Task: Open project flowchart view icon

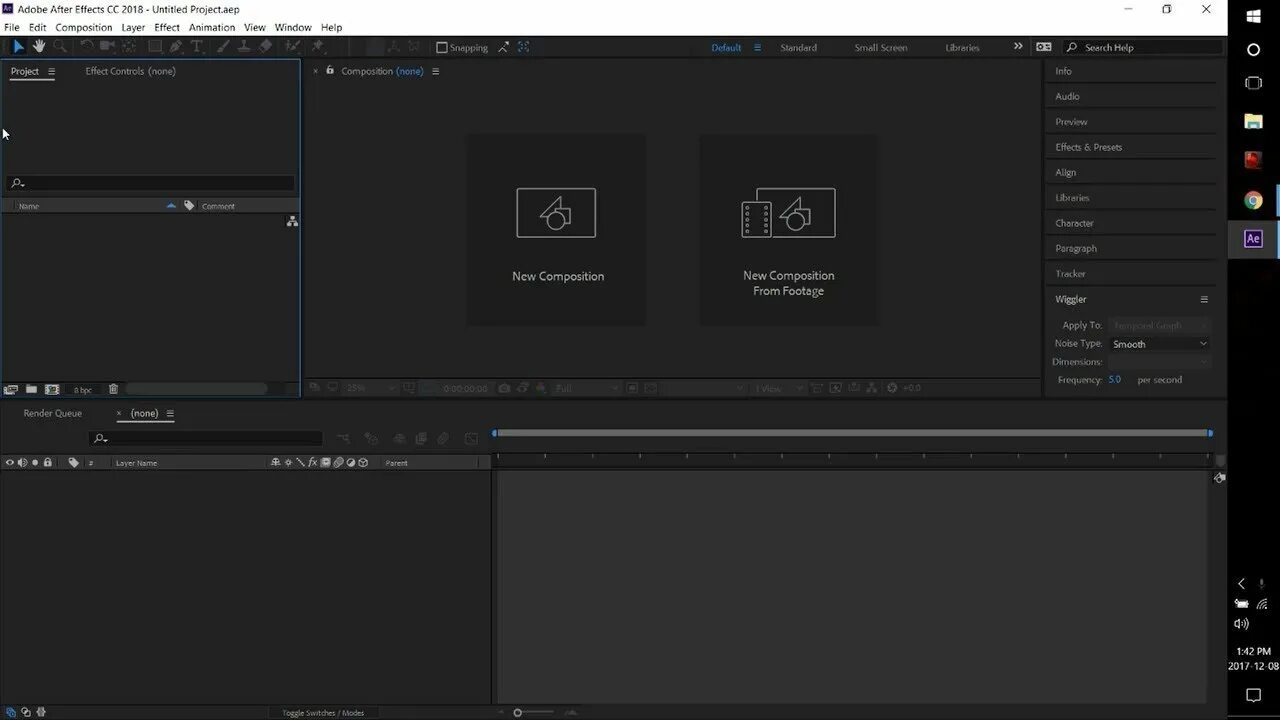Action: pyautogui.click(x=292, y=221)
